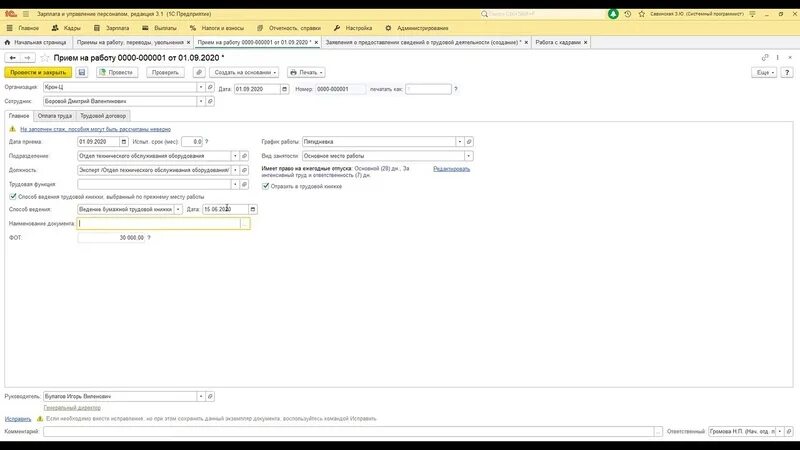800x450 pixels.
Task: Switch to the Оплата труда tab
Action: (x=55, y=116)
